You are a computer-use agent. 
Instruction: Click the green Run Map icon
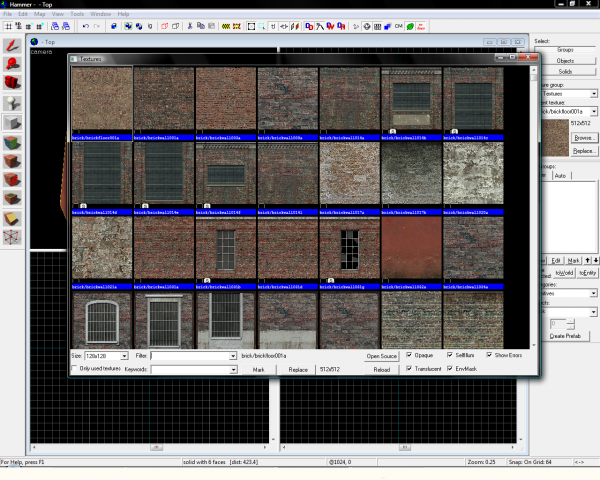[x=410, y=26]
